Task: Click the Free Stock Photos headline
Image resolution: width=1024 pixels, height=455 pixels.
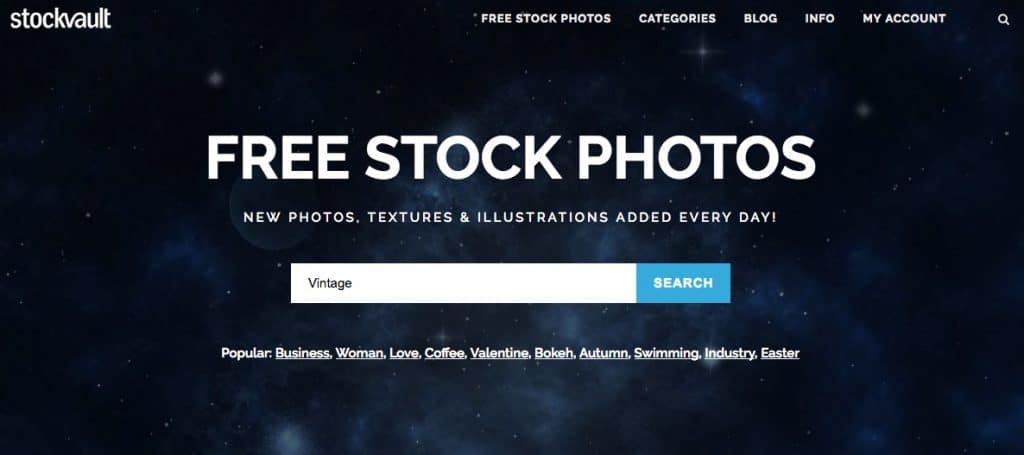Action: coord(511,159)
